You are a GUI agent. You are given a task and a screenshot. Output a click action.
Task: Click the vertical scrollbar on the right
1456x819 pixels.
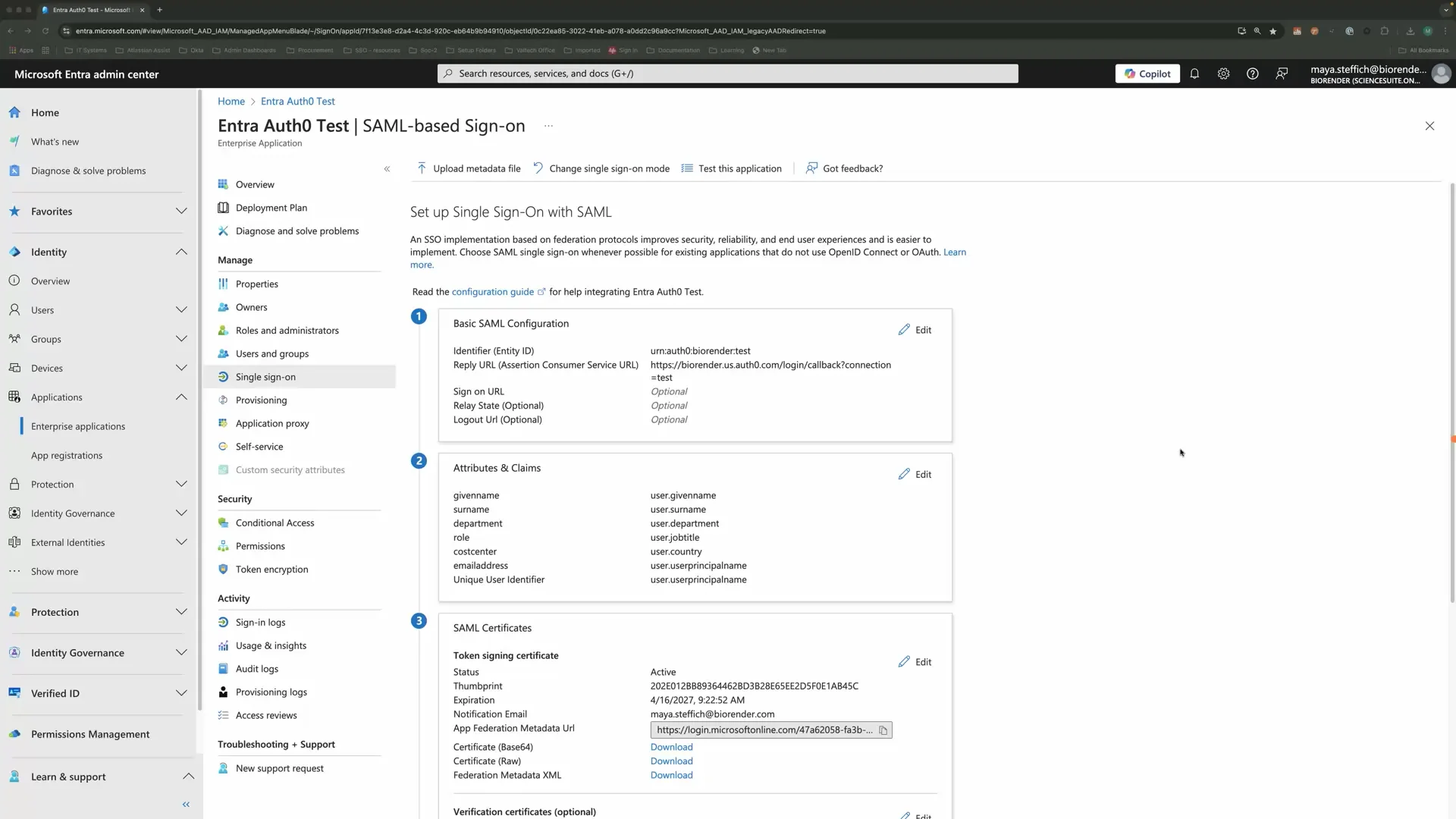pos(1451,394)
